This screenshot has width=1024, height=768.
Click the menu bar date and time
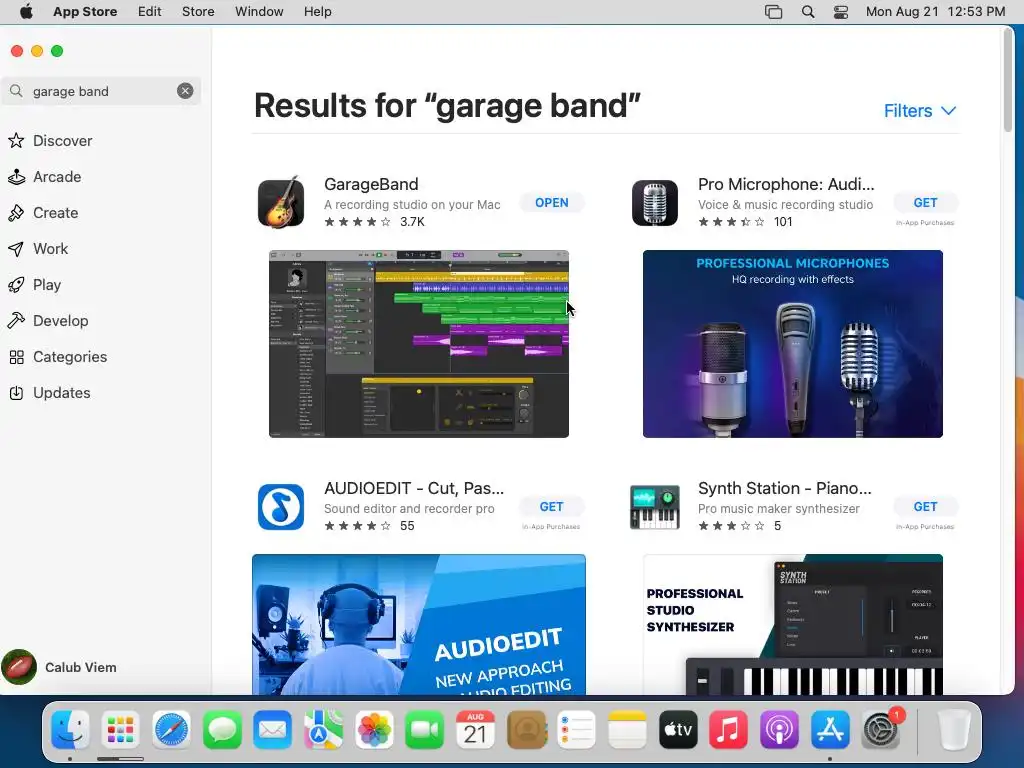[x=935, y=12]
